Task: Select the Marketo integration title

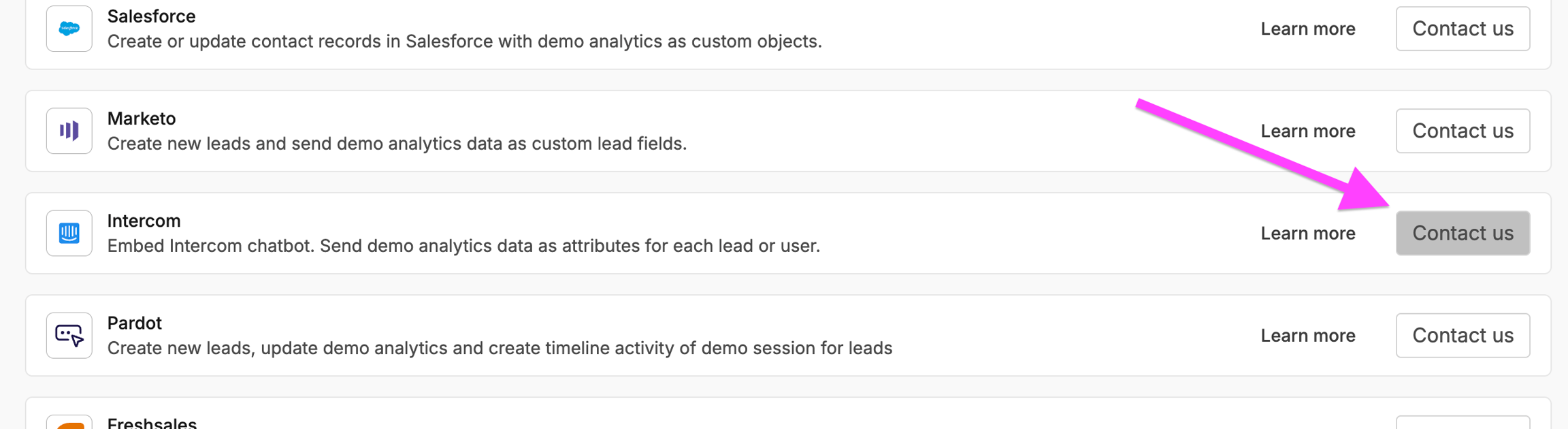Action: tap(142, 118)
